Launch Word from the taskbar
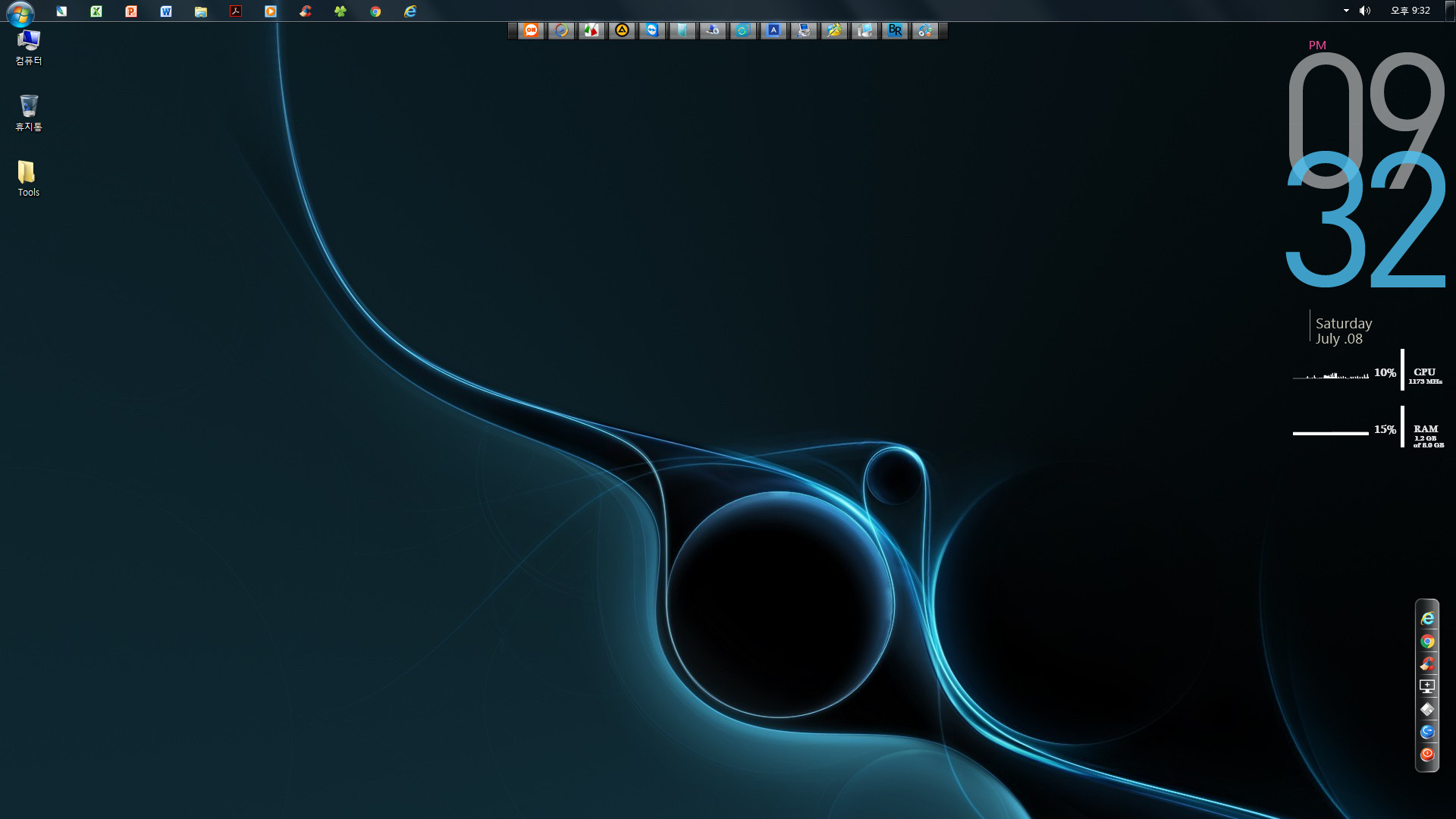Image resolution: width=1456 pixels, height=819 pixels. (x=166, y=11)
